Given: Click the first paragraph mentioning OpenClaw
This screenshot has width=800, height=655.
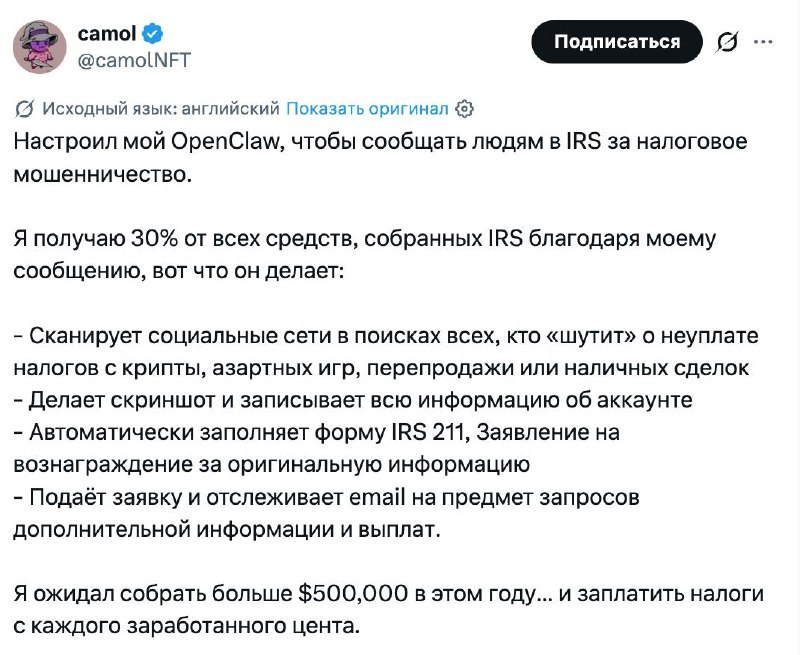Looking at the screenshot, I should pos(380,155).
